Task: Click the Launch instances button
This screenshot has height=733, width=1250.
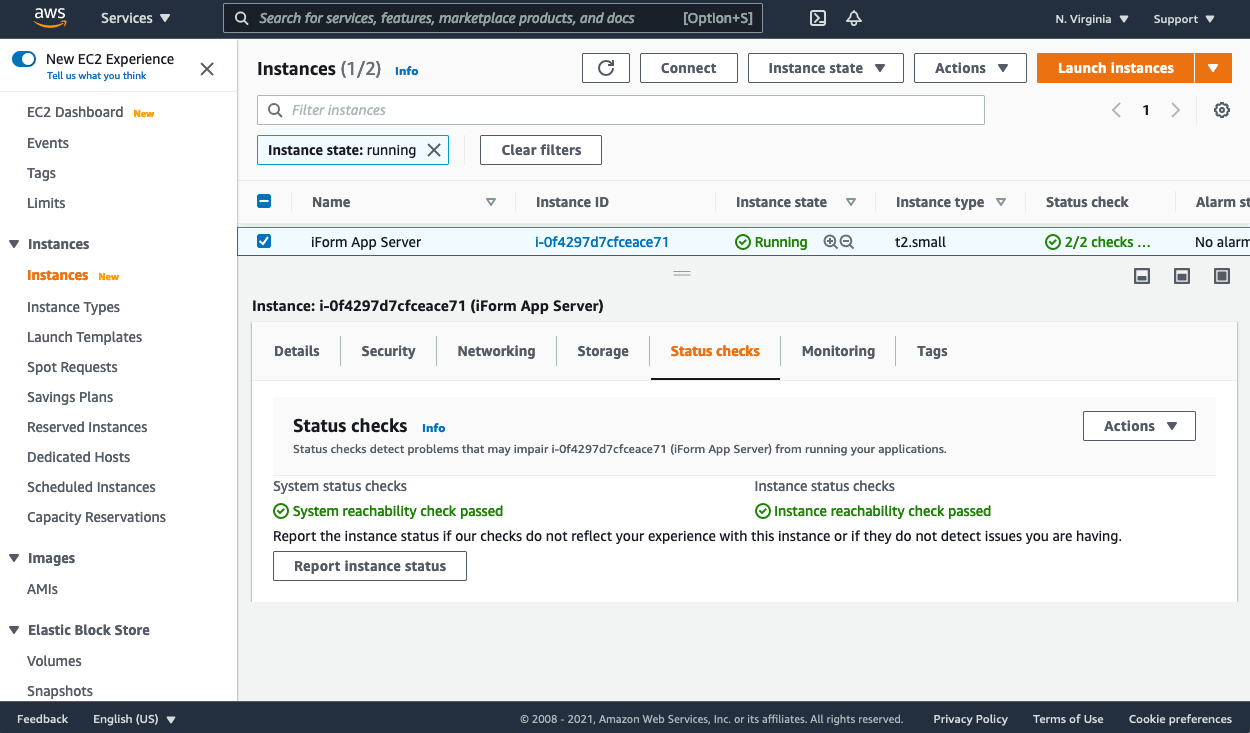Action: 1116,68
